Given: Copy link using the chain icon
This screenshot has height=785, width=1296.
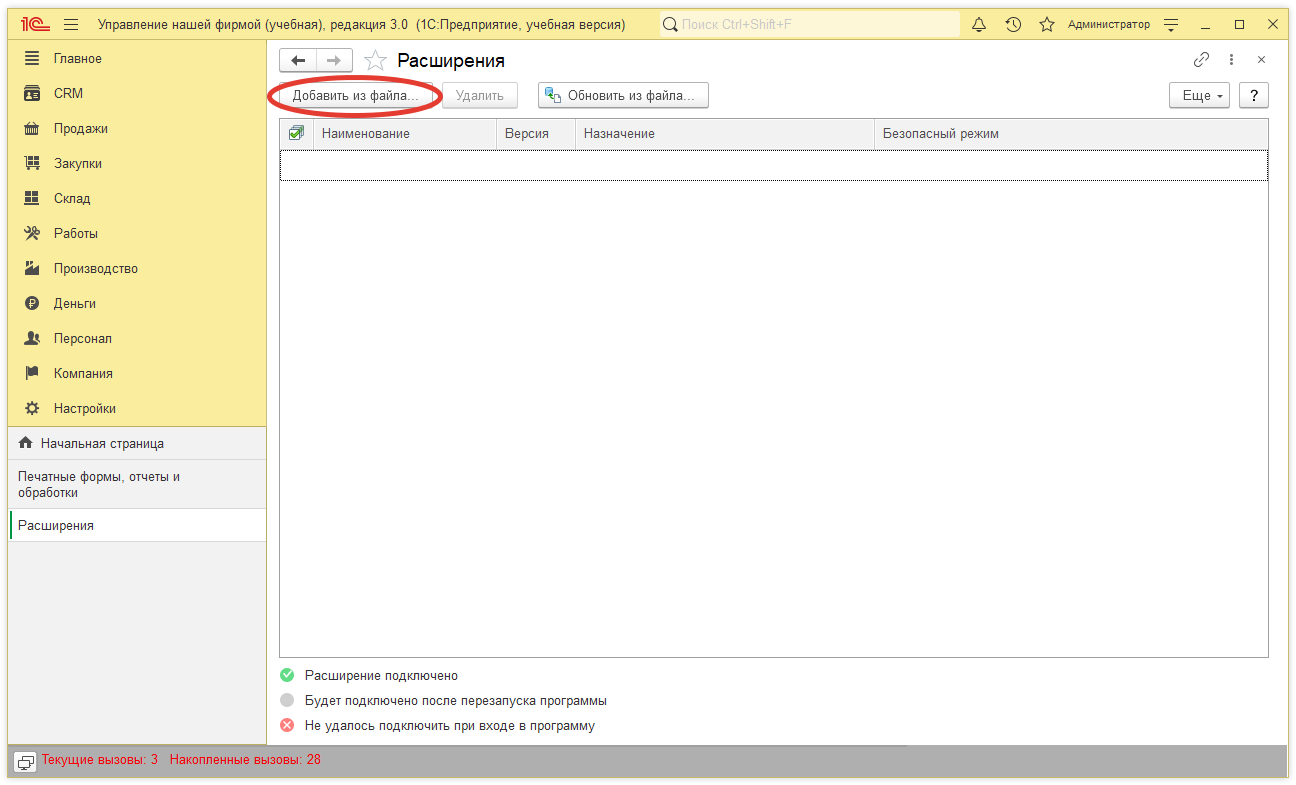Looking at the screenshot, I should [1201, 60].
